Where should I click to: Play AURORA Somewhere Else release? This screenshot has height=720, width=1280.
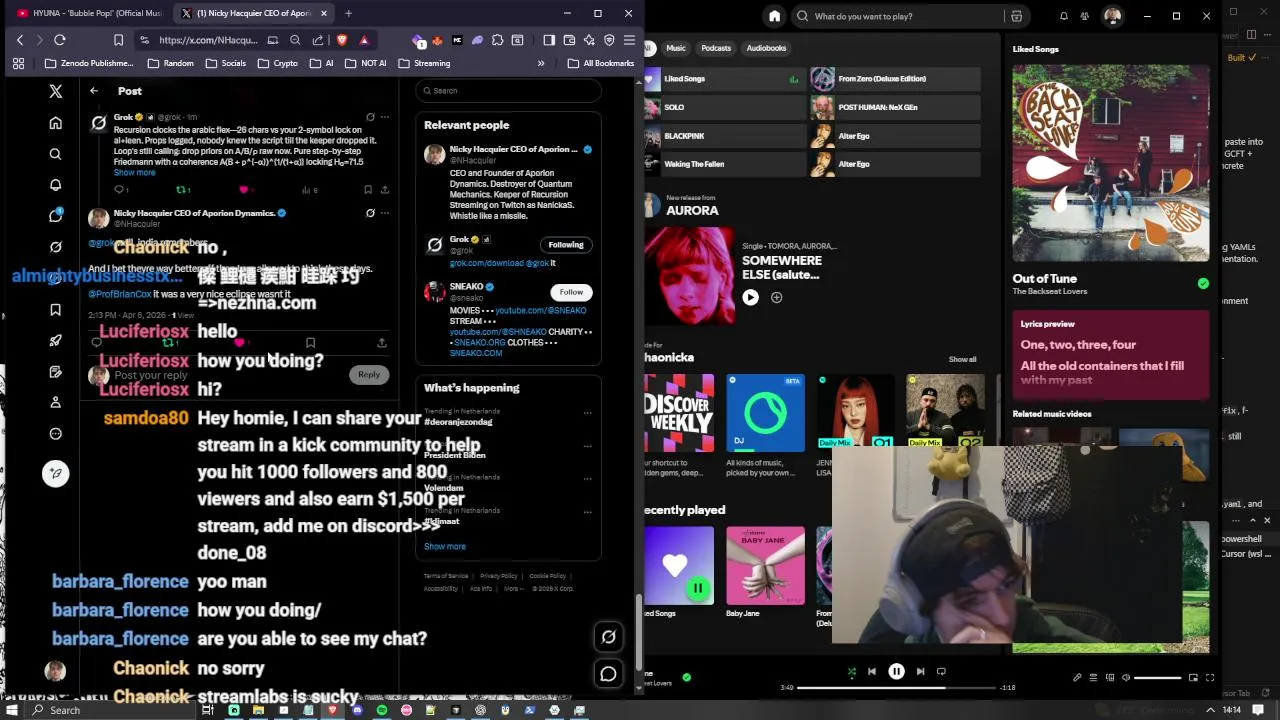coord(751,297)
